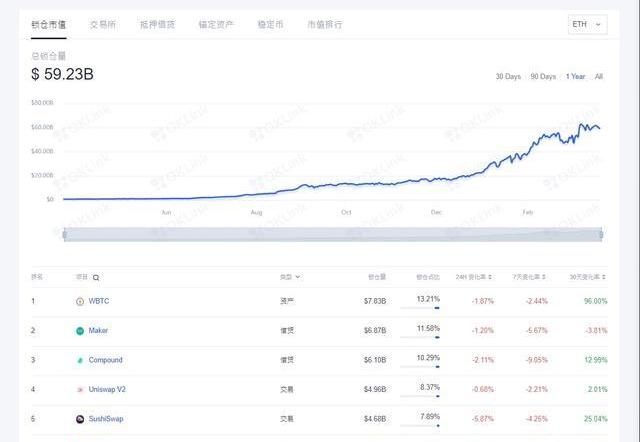Open the SushiSwap project link
The image size is (640, 442).
tap(107, 419)
